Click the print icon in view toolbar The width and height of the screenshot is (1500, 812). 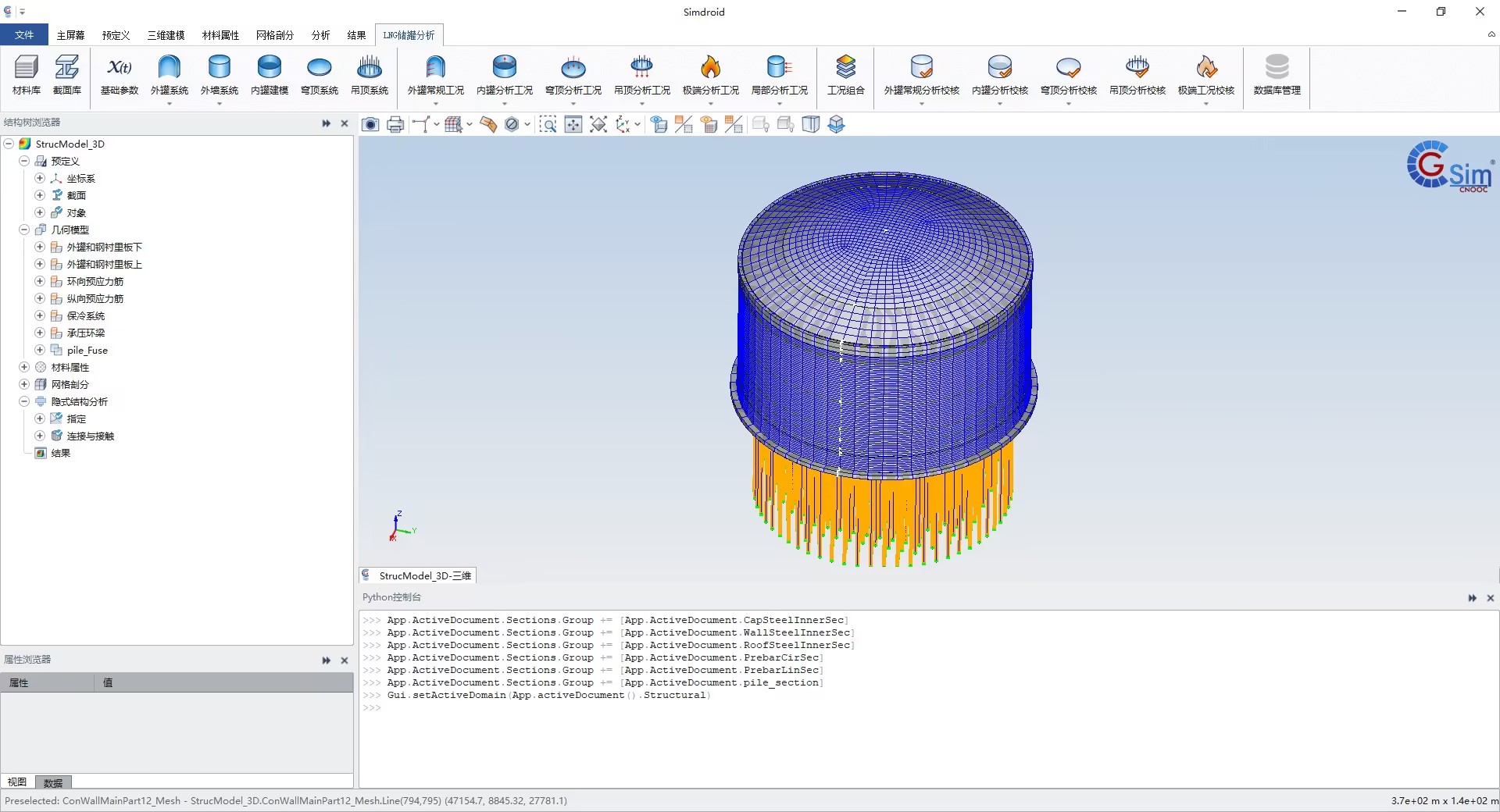point(395,125)
